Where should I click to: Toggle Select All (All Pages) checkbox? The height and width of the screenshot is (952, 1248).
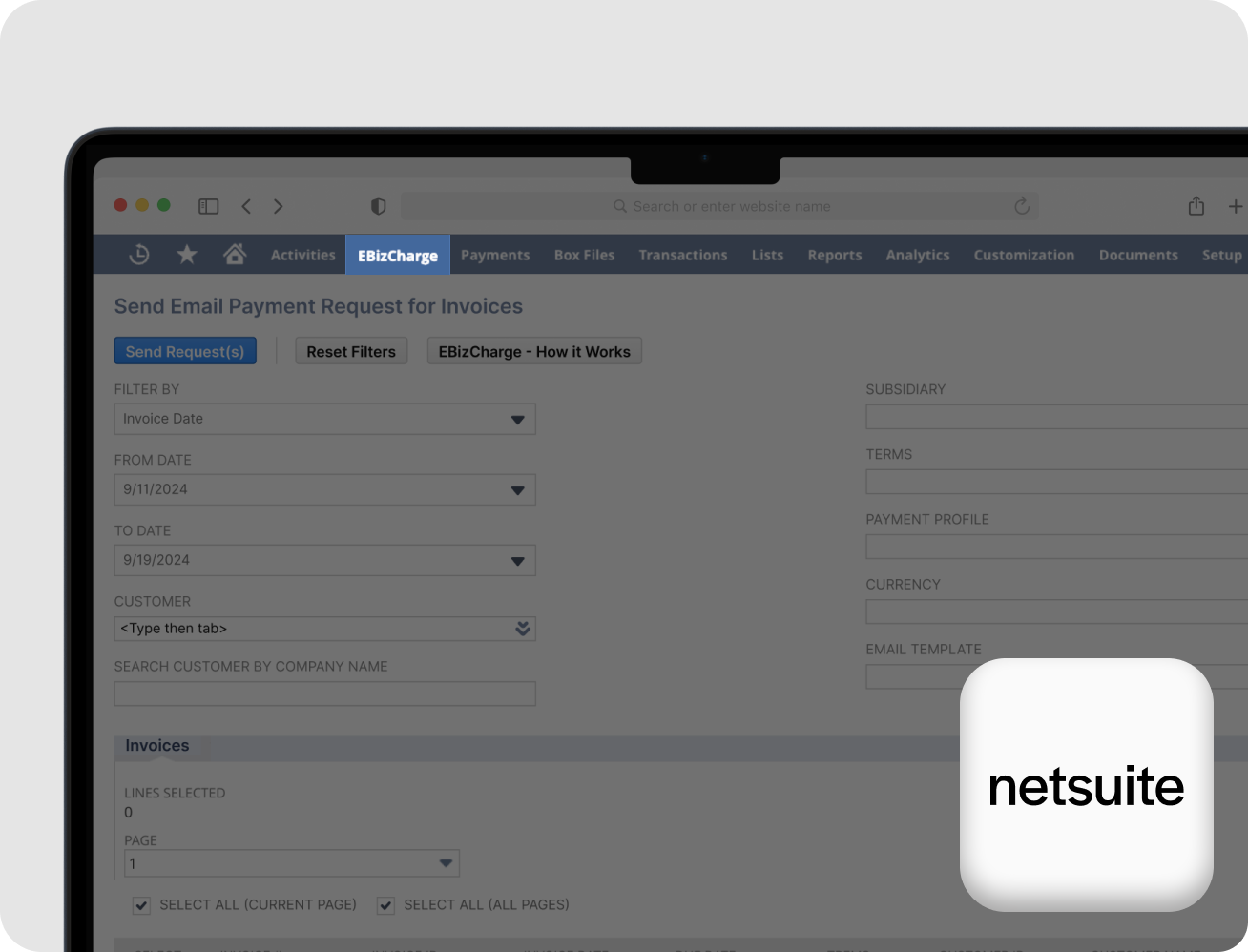click(386, 905)
